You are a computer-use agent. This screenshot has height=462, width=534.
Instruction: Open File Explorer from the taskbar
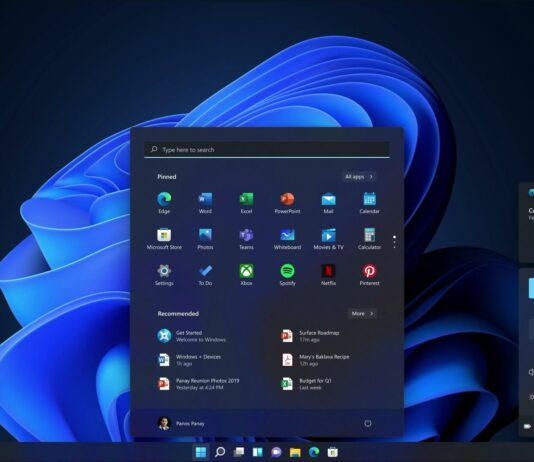click(x=295, y=452)
